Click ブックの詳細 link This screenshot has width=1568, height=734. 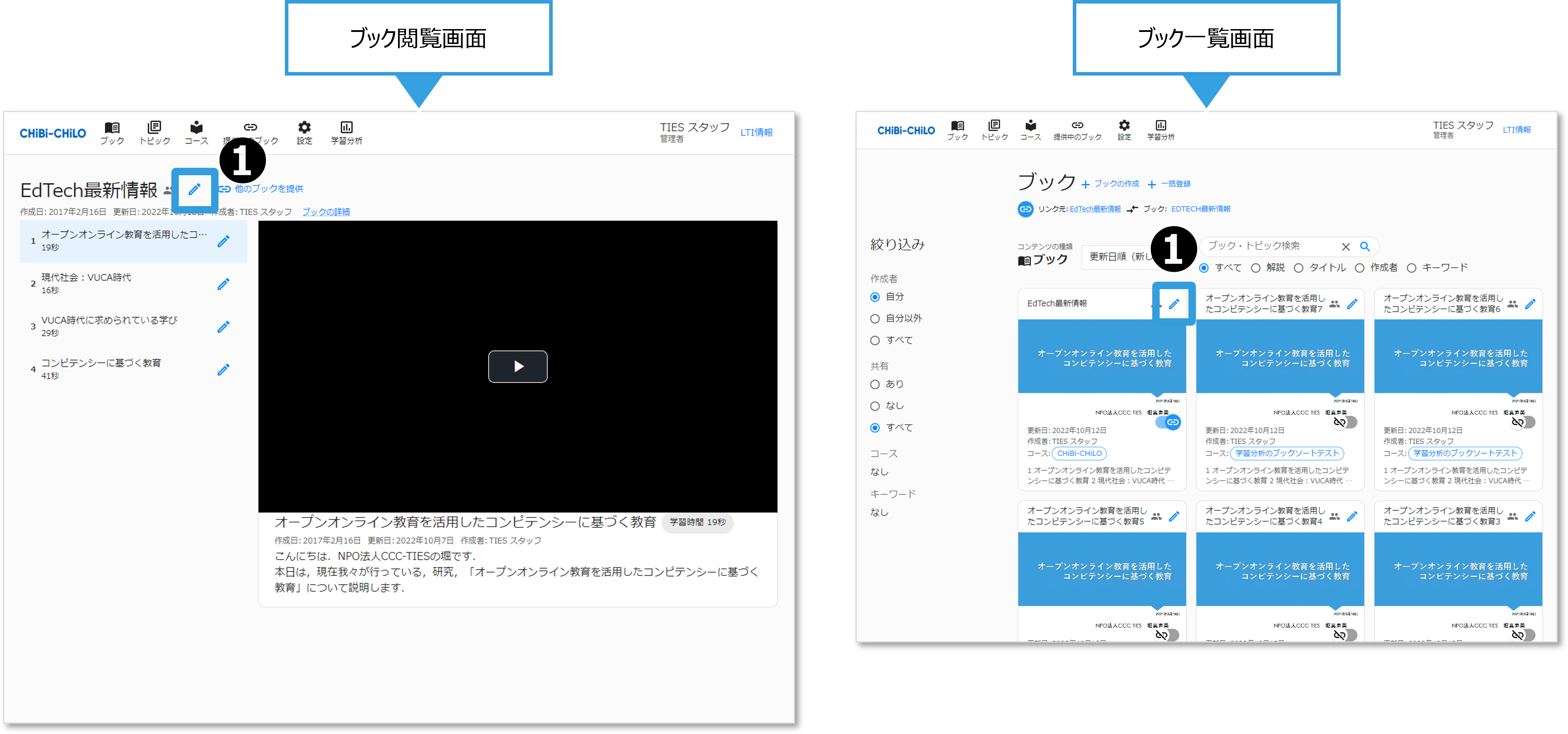pos(326,212)
